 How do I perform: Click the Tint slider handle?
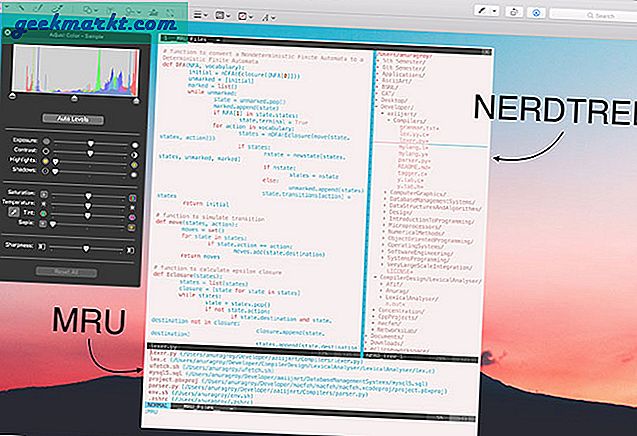tap(87, 216)
